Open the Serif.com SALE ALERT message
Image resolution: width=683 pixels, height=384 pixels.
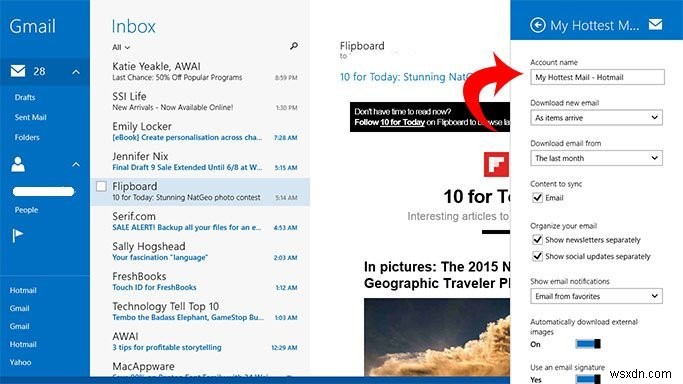click(x=200, y=222)
